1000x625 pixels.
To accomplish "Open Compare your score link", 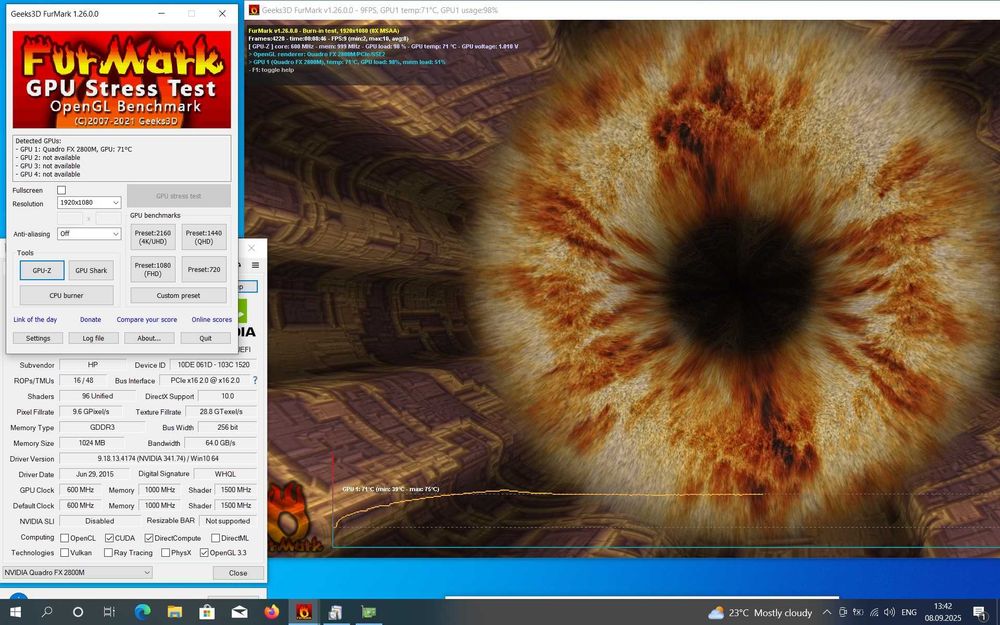I will coord(147,320).
